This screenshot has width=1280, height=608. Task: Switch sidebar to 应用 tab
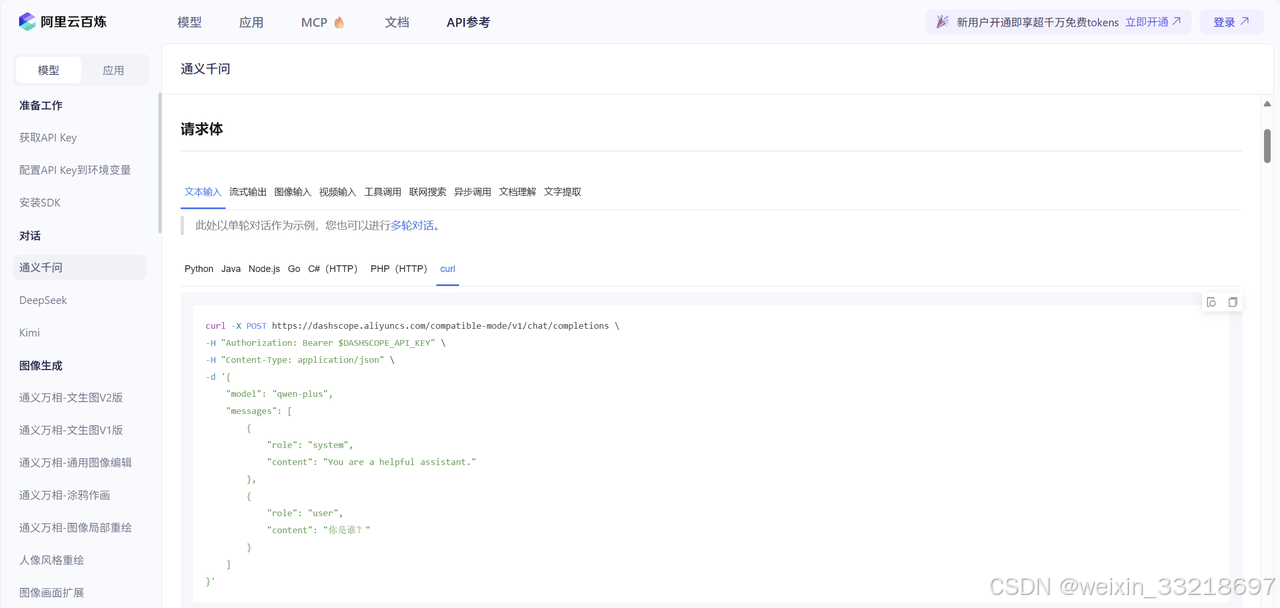coord(114,70)
